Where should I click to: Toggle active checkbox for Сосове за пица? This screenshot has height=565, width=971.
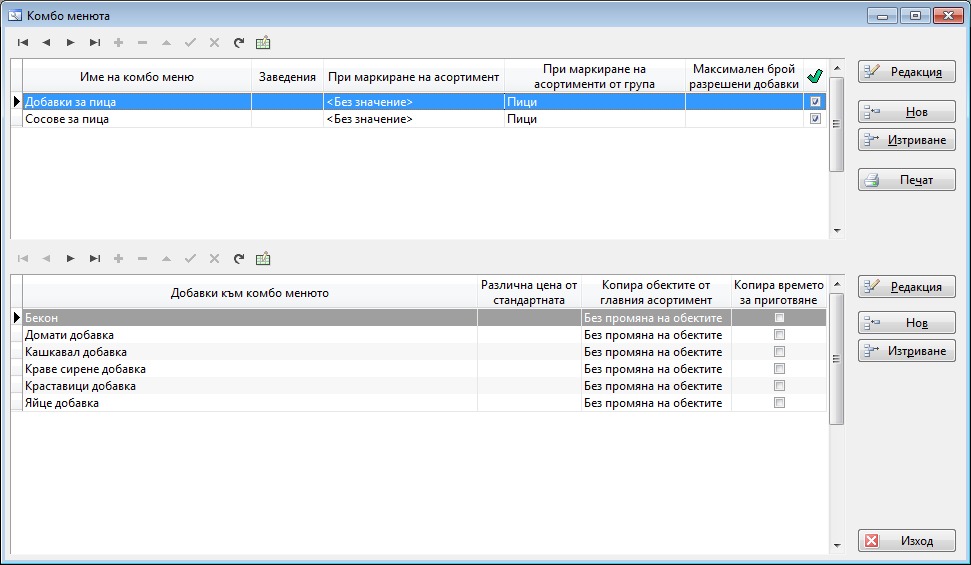[x=815, y=119]
